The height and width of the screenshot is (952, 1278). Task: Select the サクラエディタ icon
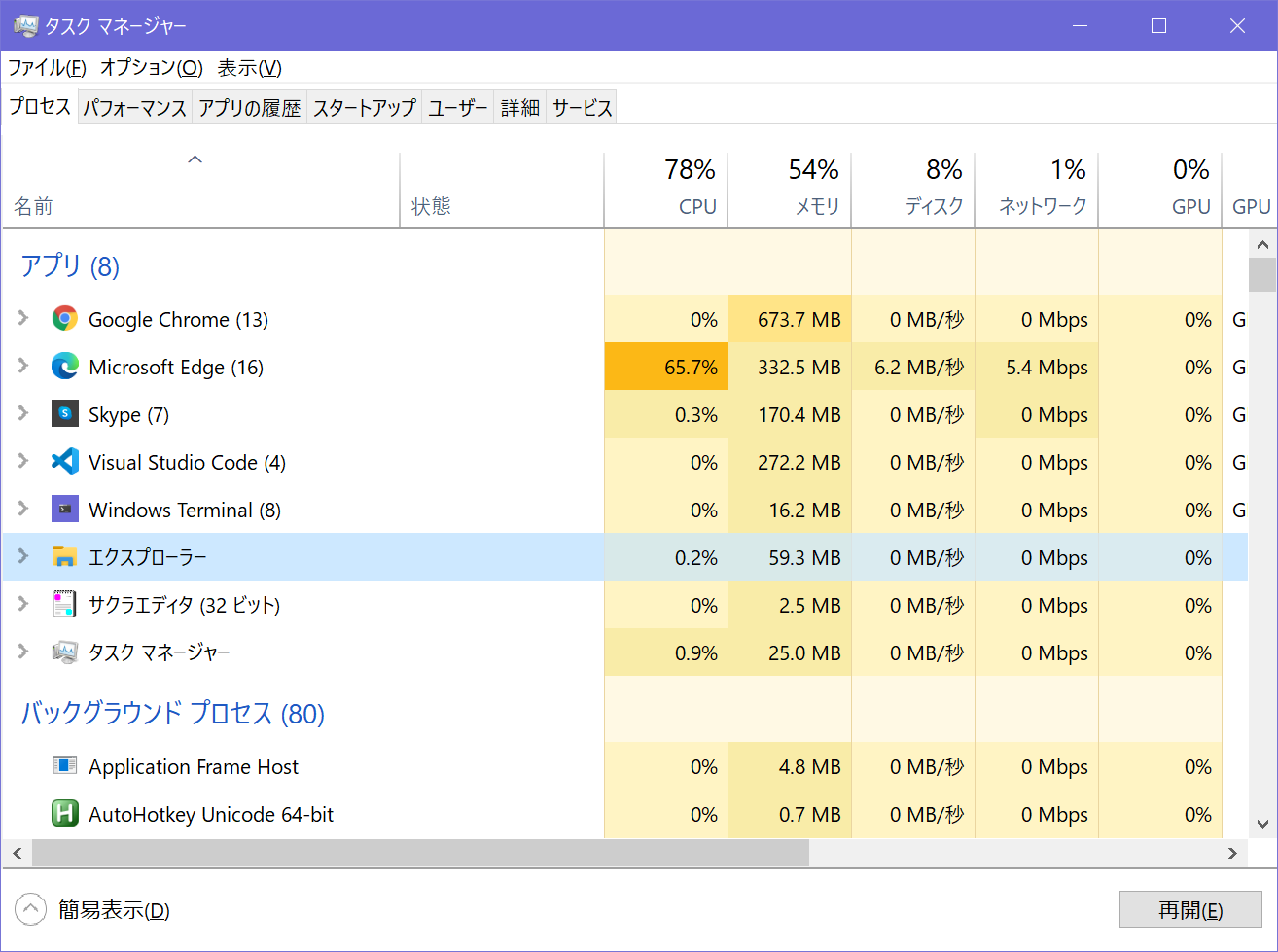tap(64, 605)
